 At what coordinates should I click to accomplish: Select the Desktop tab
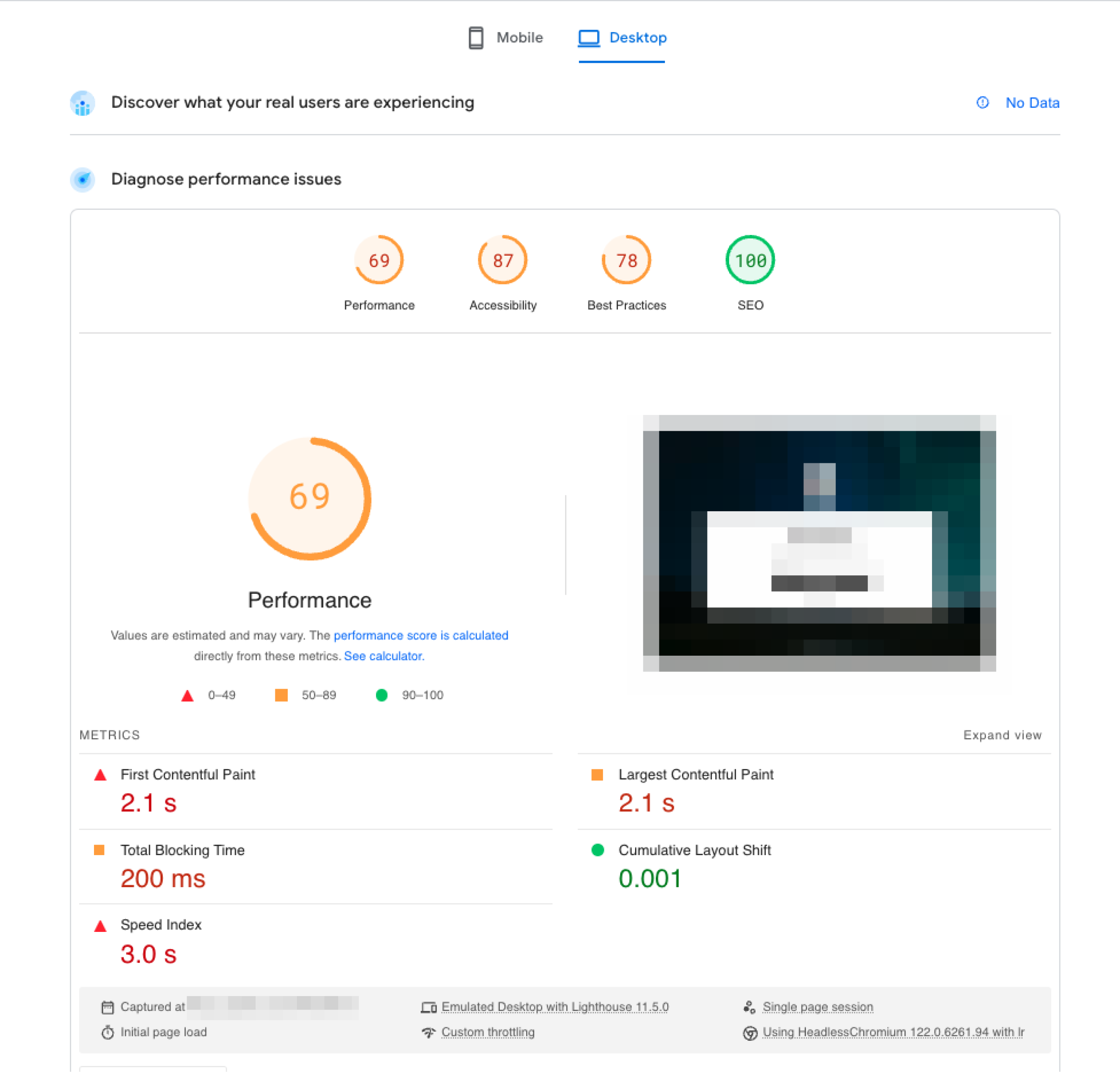(x=622, y=38)
